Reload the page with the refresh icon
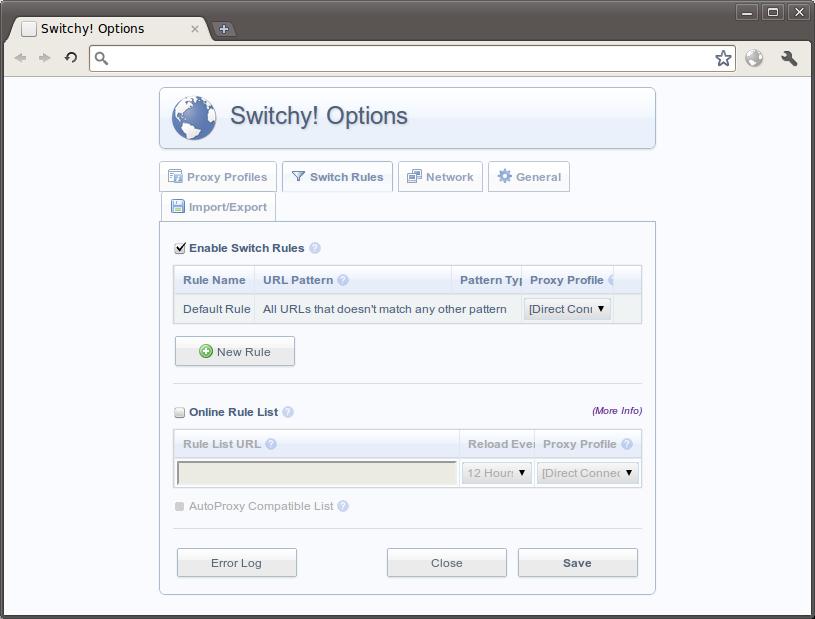Viewport: 815px width, 619px height. point(71,57)
